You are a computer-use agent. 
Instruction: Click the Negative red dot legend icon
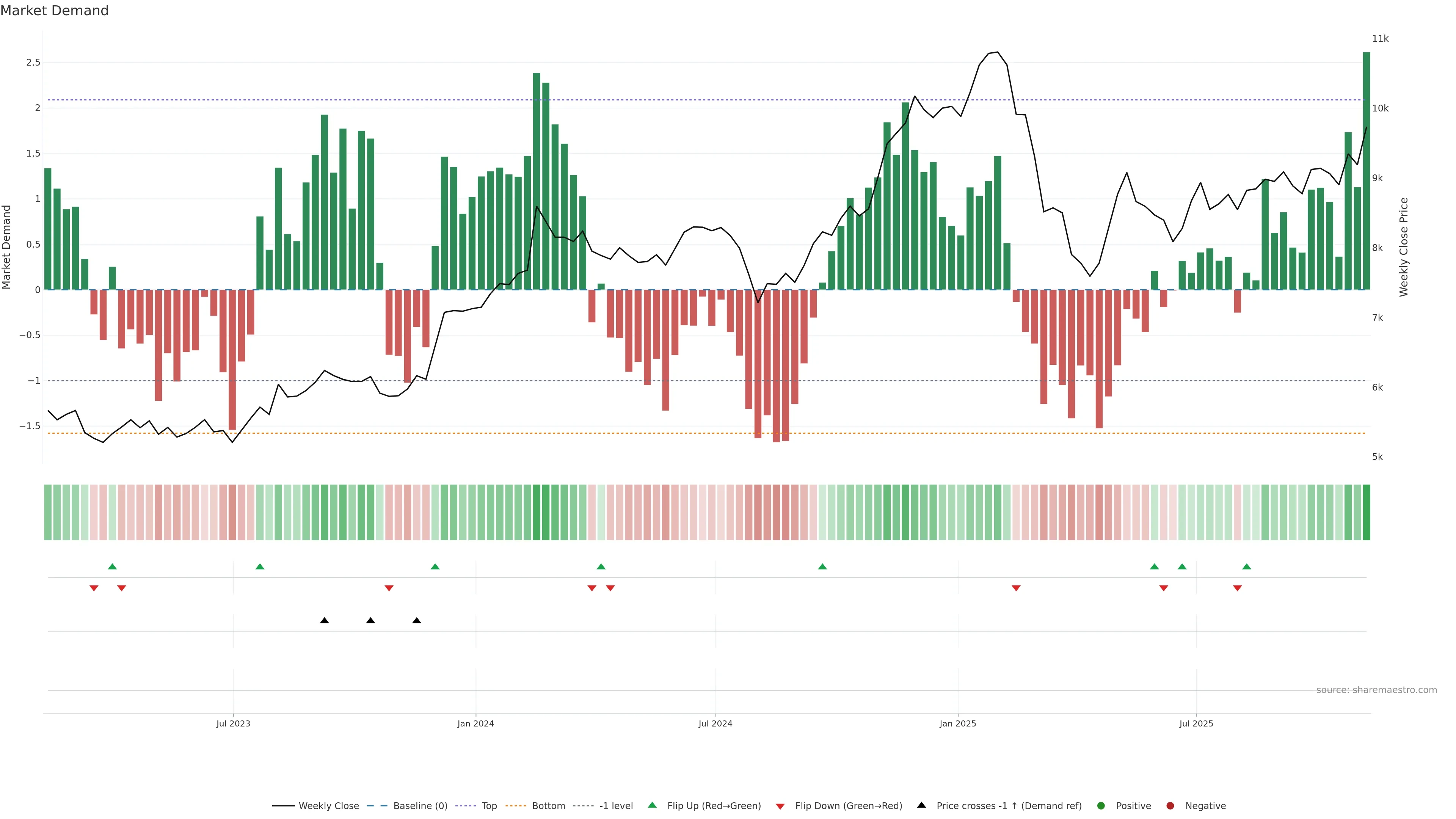point(1170,805)
